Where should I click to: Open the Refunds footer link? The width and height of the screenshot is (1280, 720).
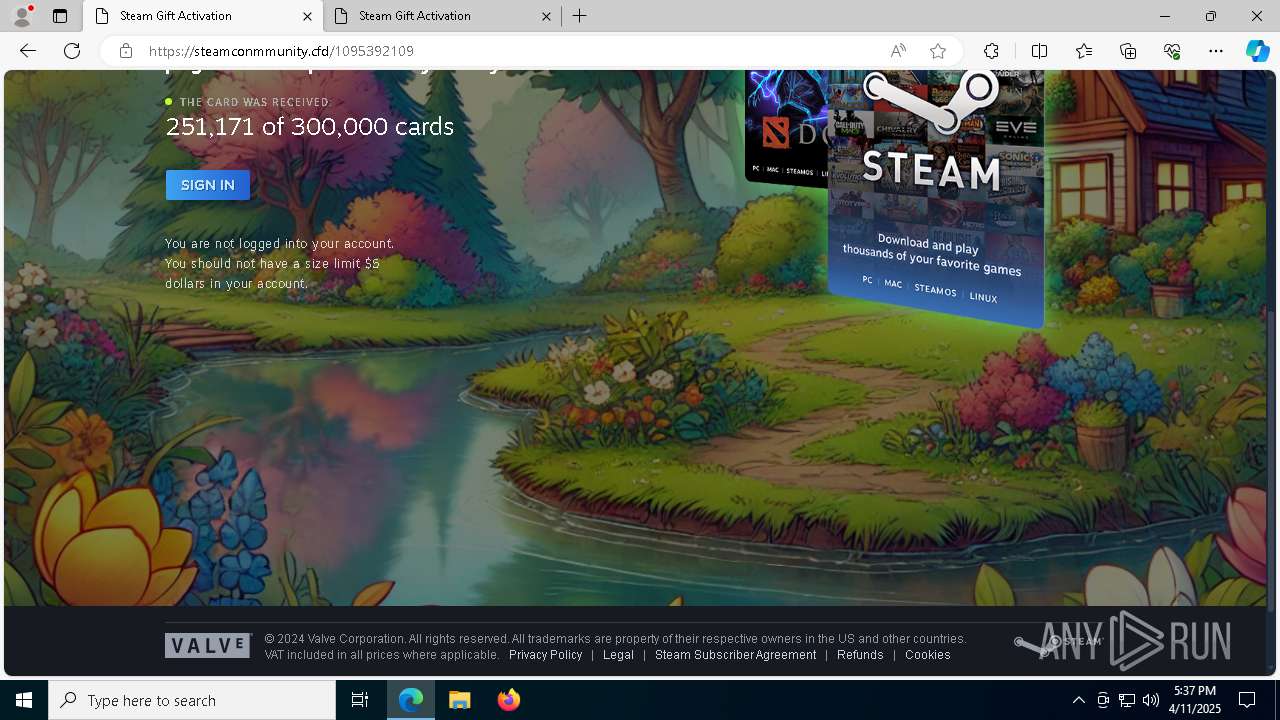coord(860,655)
